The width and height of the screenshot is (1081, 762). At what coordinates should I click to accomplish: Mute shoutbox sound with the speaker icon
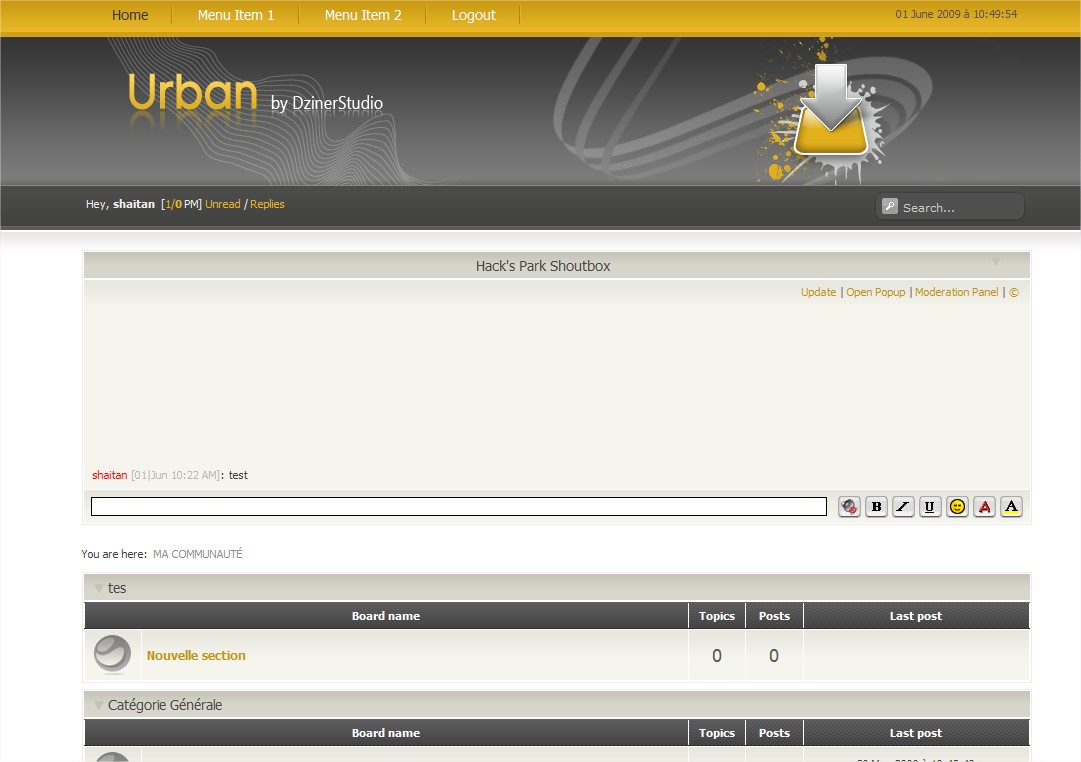849,507
